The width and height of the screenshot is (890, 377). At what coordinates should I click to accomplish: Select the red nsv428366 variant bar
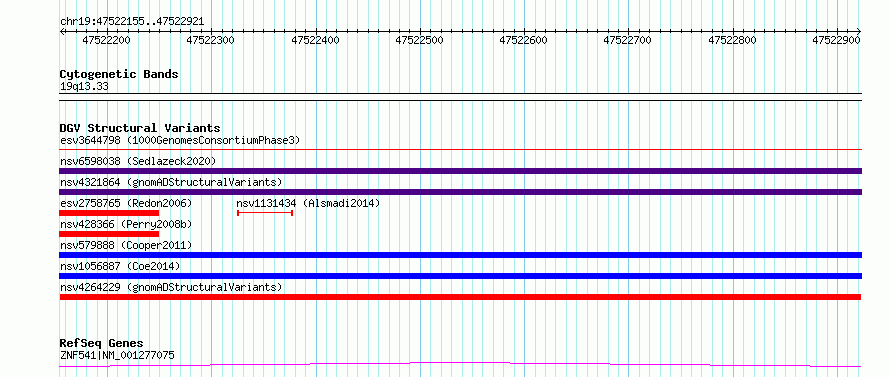click(x=109, y=234)
